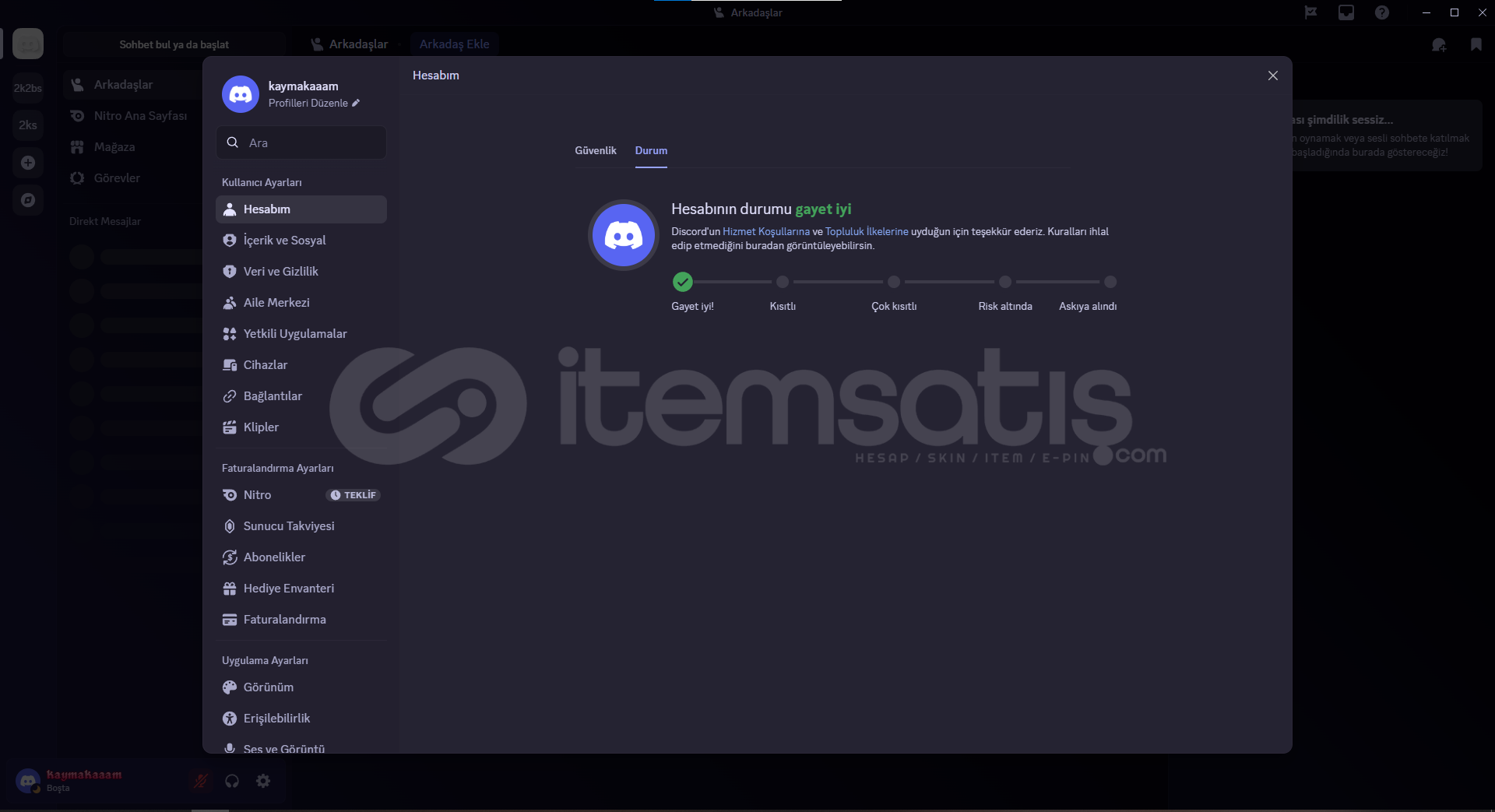Click the Kısıtlı status step dot
1495x812 pixels.
click(783, 282)
